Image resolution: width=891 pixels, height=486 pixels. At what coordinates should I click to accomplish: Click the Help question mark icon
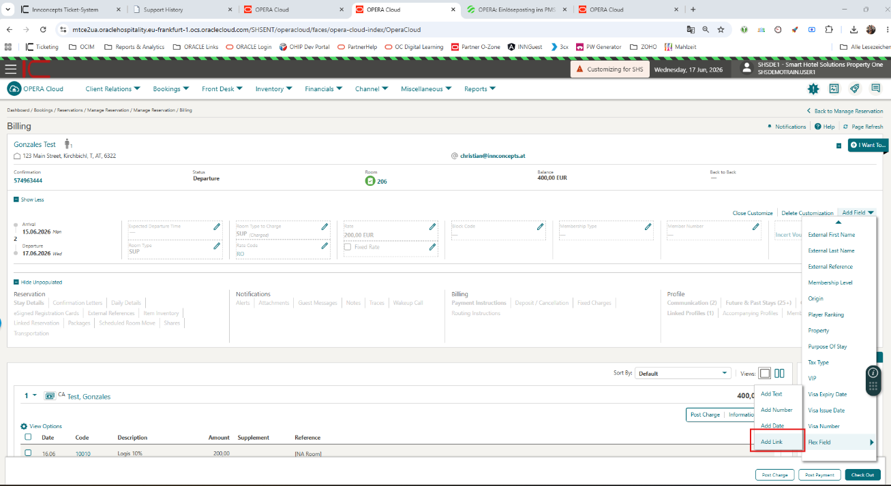click(818, 126)
